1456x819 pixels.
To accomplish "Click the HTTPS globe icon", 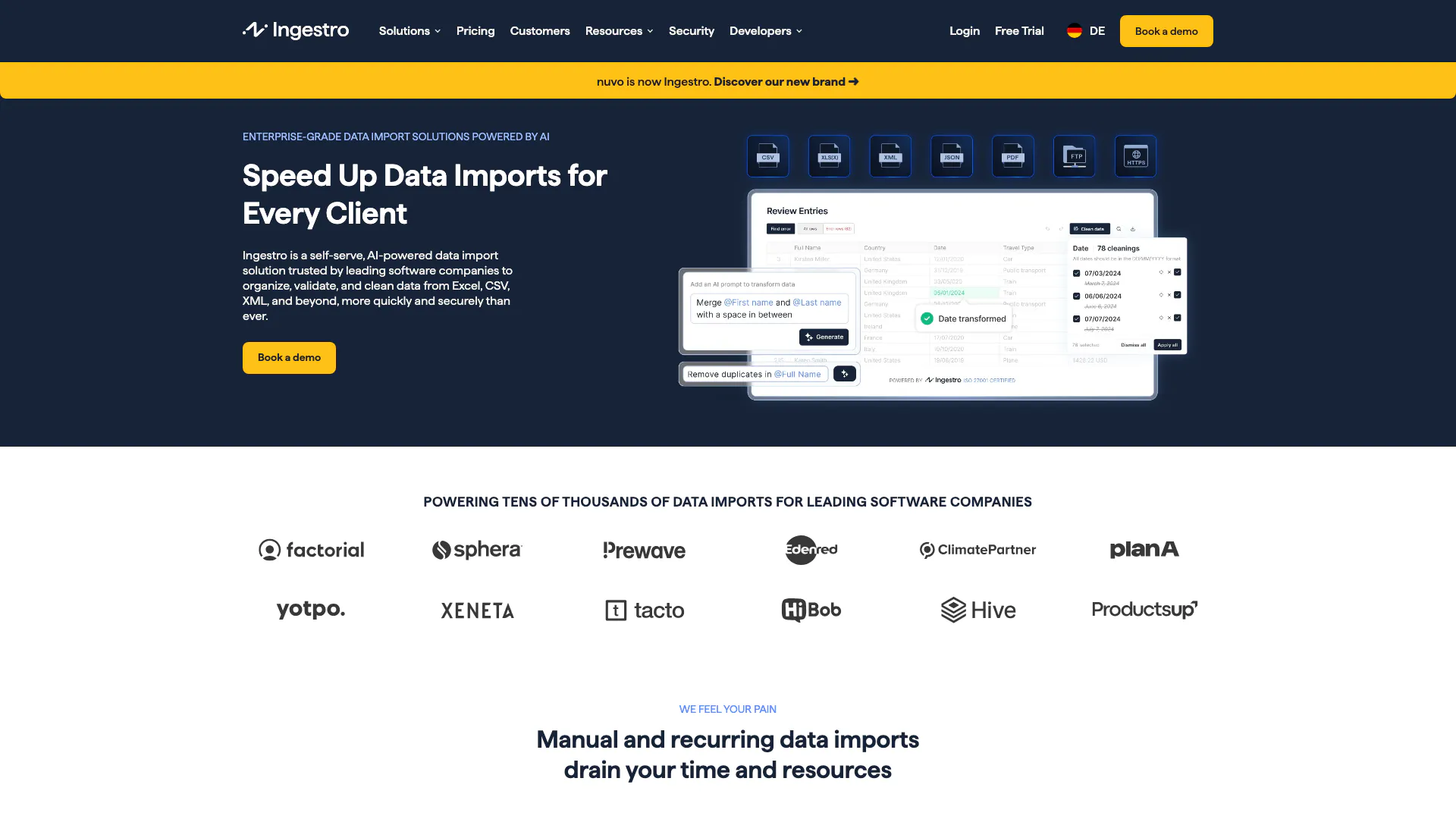I will pos(1135,156).
